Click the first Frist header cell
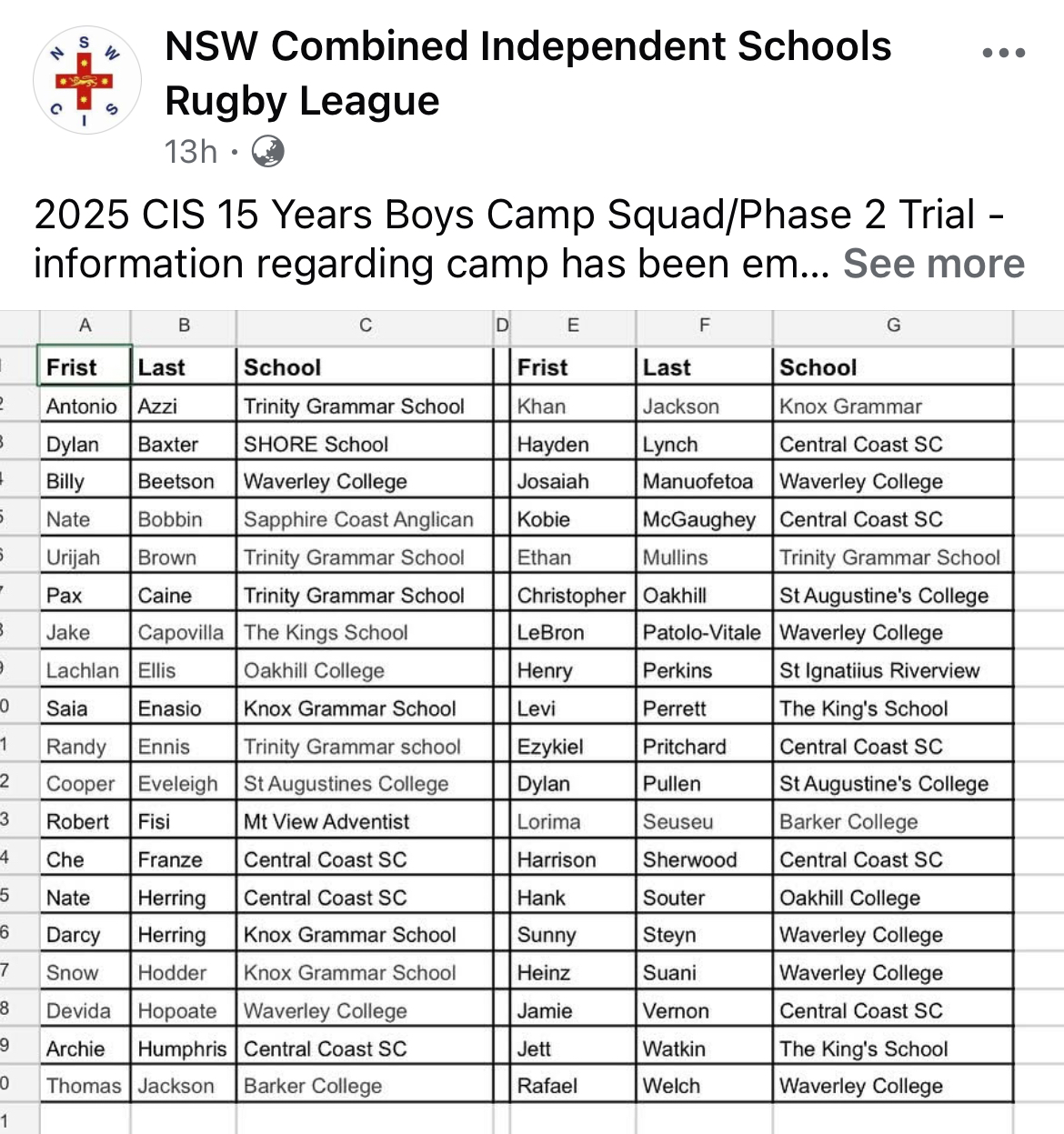This screenshot has height=1134, width=1064. (x=85, y=366)
